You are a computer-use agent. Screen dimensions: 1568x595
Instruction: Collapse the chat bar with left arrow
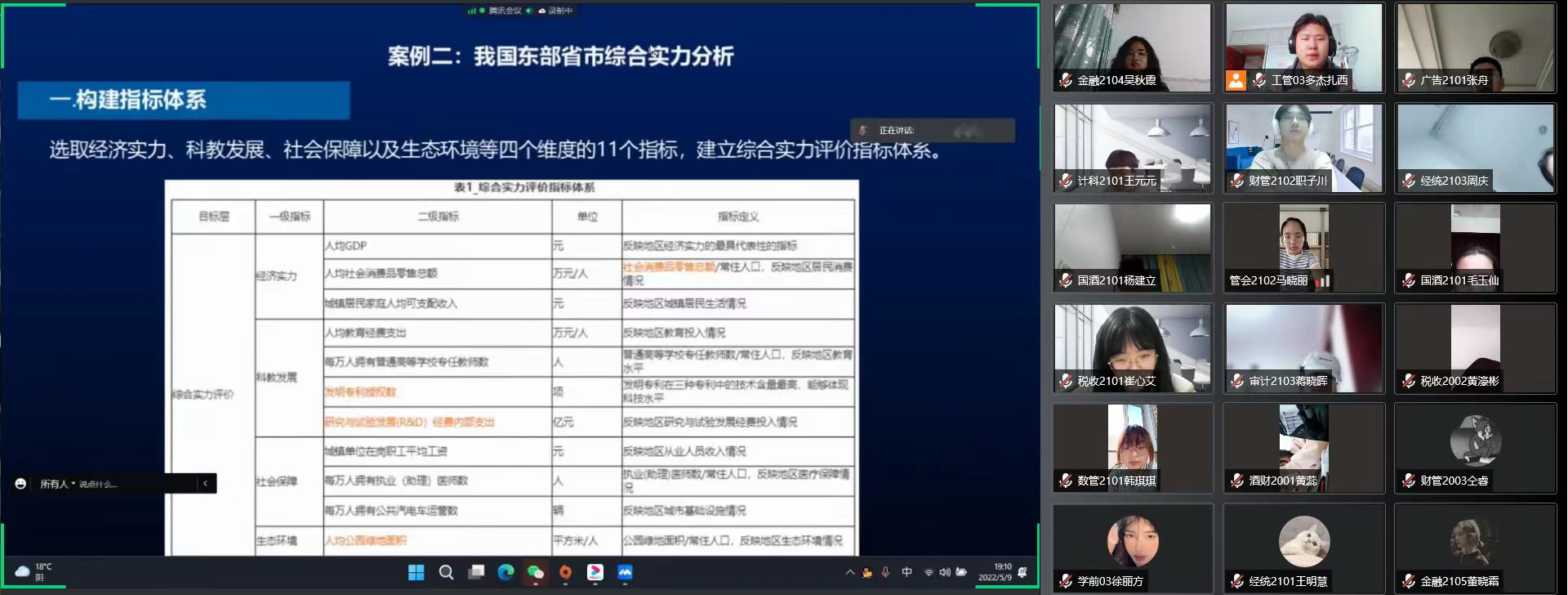click(205, 484)
